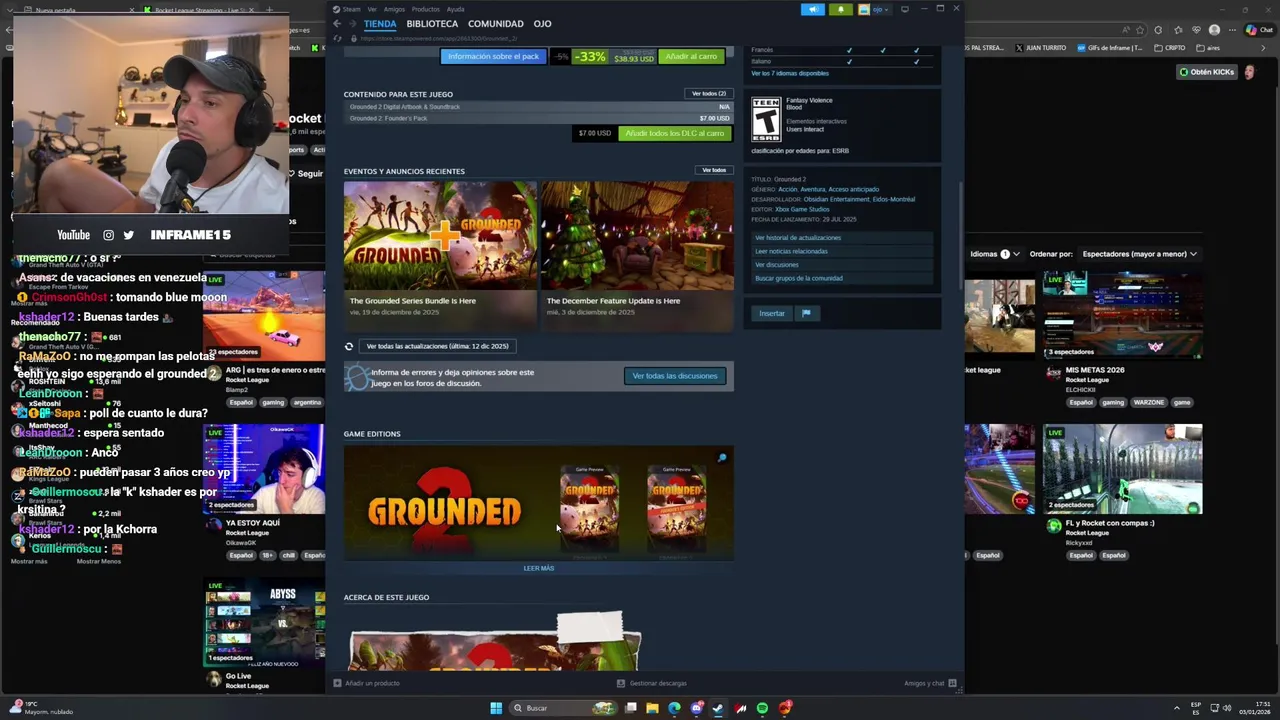Viewport: 1280px width, 720px height.
Task: Click LEER MÁS under game editions
Action: [x=538, y=568]
